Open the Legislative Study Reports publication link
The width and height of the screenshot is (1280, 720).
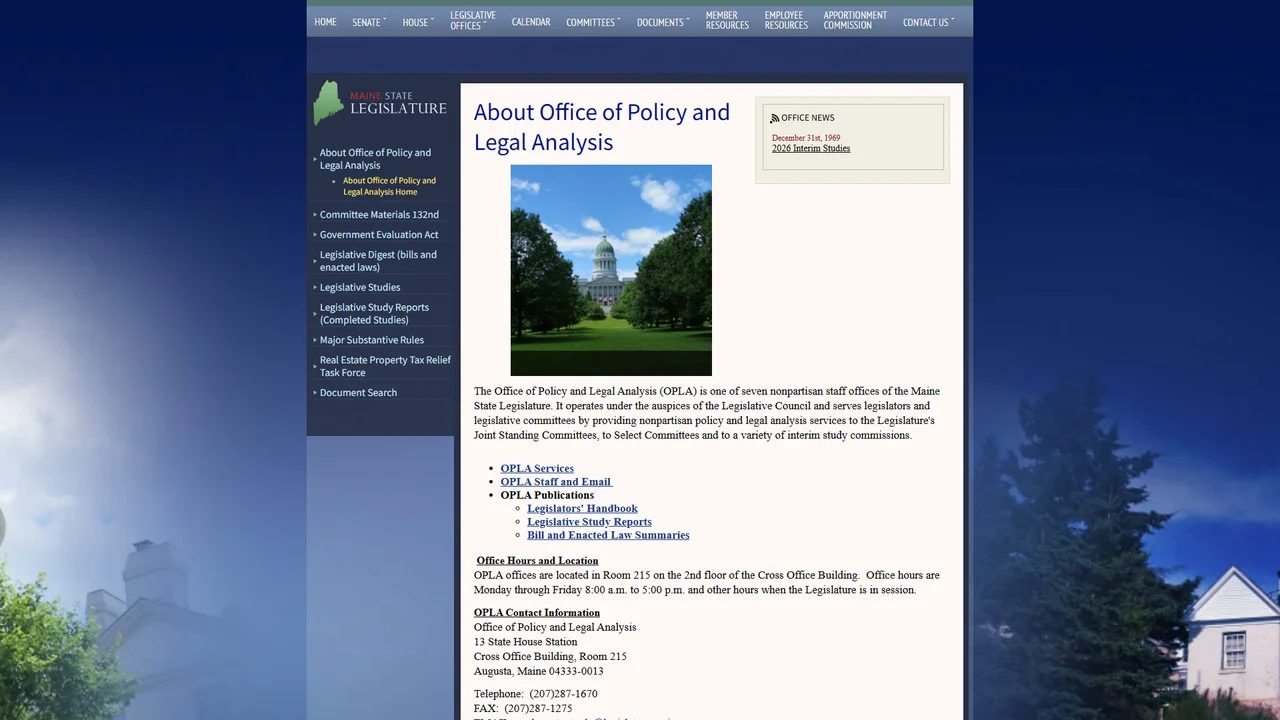click(x=589, y=522)
